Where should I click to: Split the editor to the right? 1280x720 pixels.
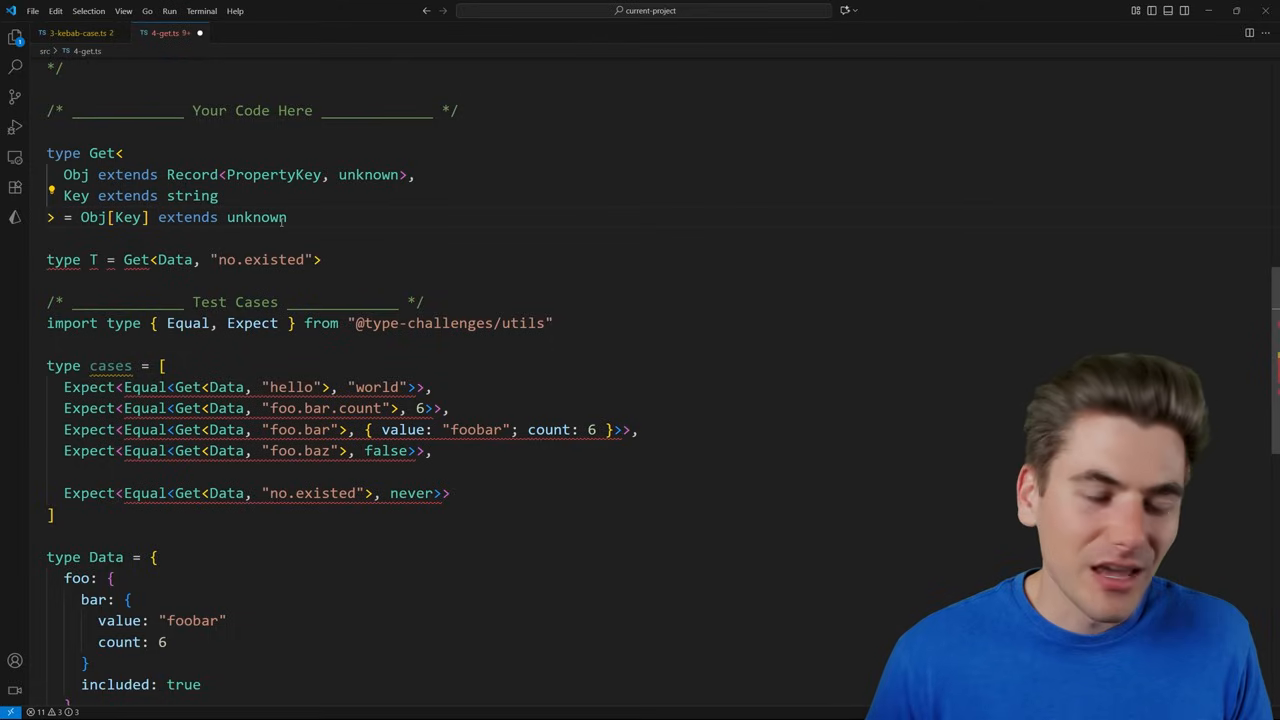tap(1249, 33)
